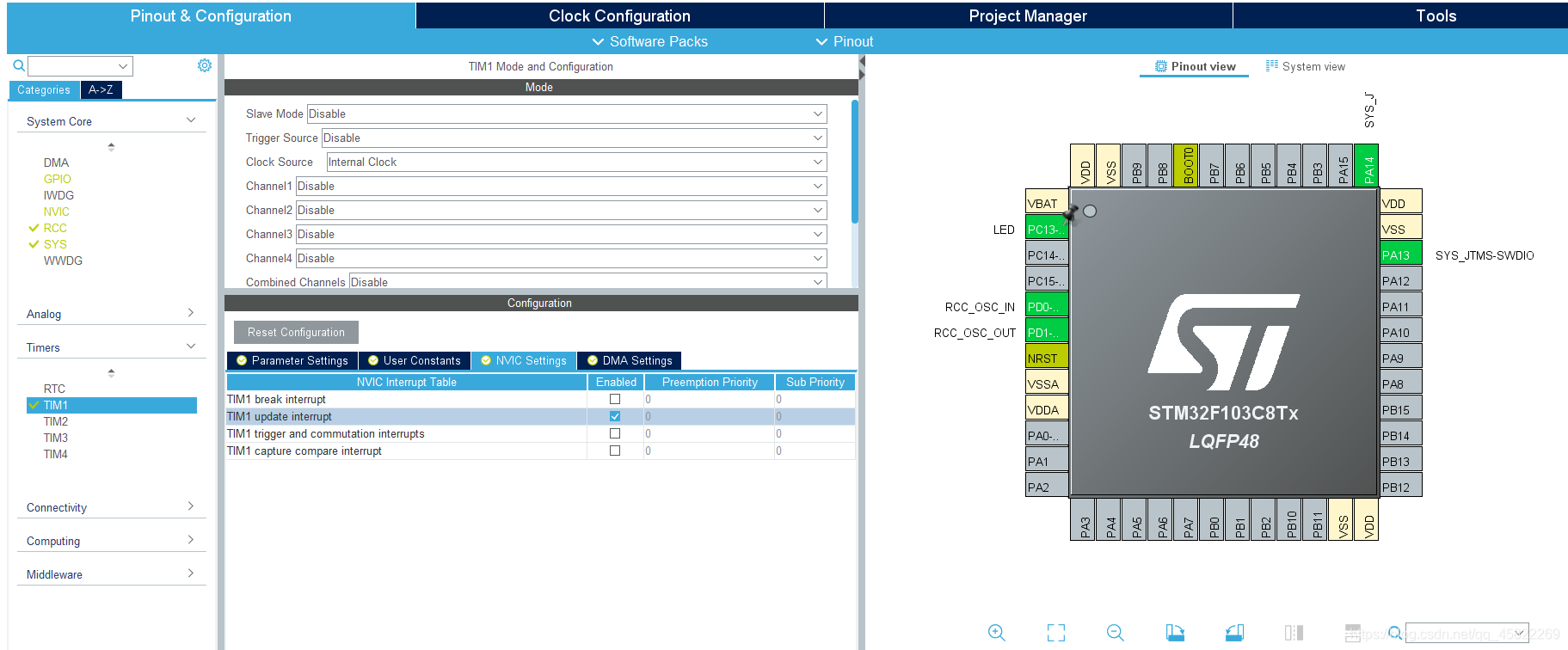Select the green PA13 pin
Screen dimensions: 1568x650
pos(1401,254)
